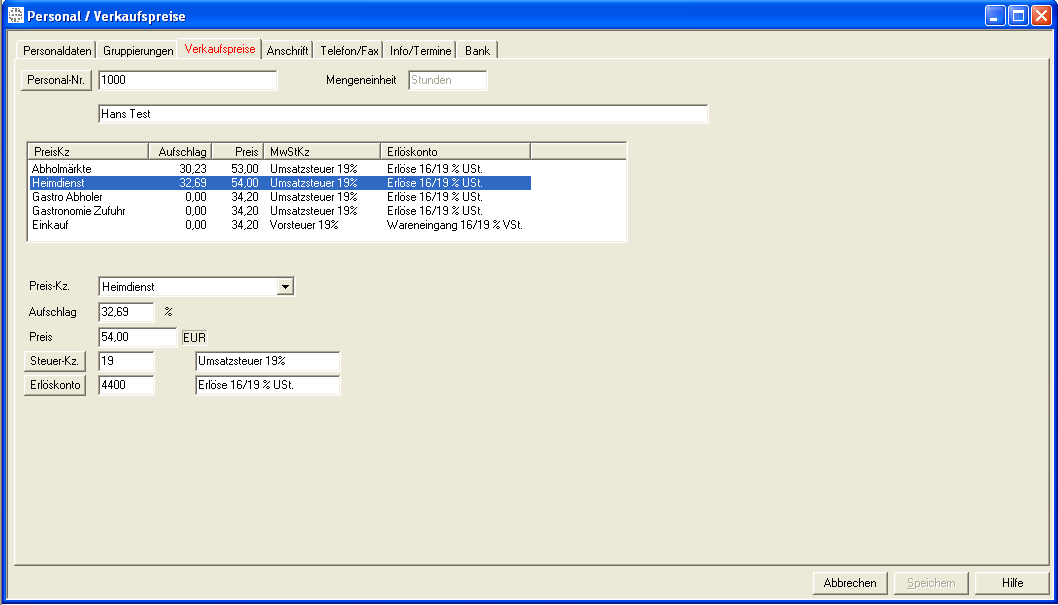Click the Erlöskonto button
Viewport: 1058px width, 605px height.
coord(55,385)
